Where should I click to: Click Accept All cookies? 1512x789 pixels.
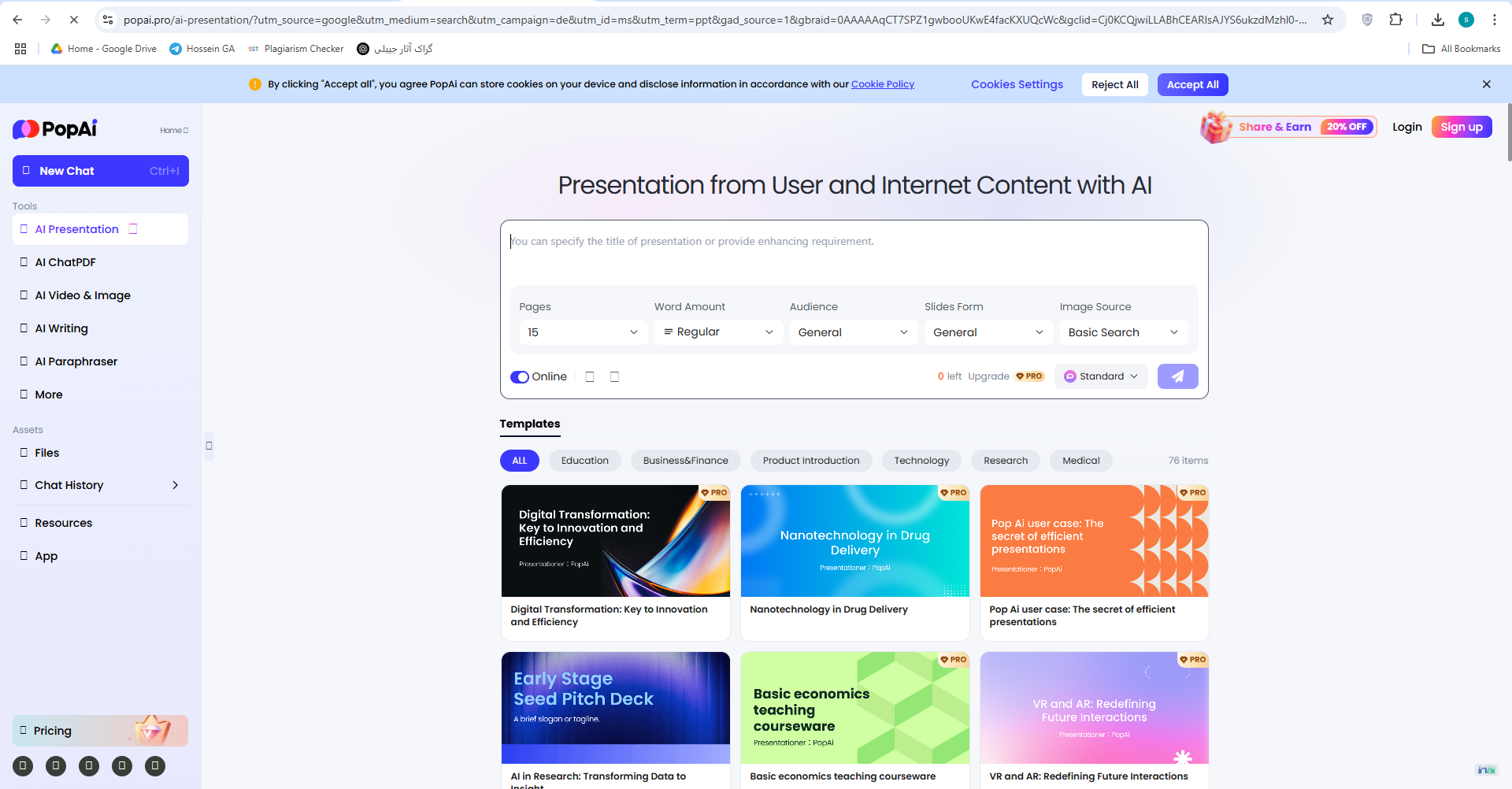[1192, 84]
